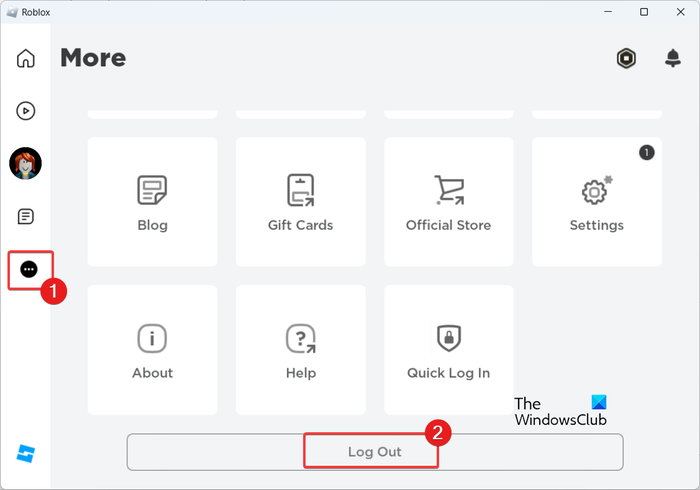The width and height of the screenshot is (700, 490).
Task: Open the Discover play icon in sidebar
Action: coord(25,111)
